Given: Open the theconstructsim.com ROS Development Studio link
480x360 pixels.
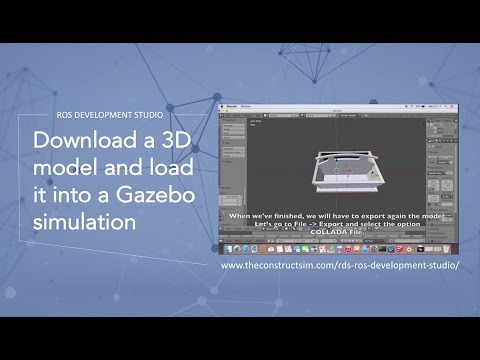Looking at the screenshot, I should (x=340, y=266).
